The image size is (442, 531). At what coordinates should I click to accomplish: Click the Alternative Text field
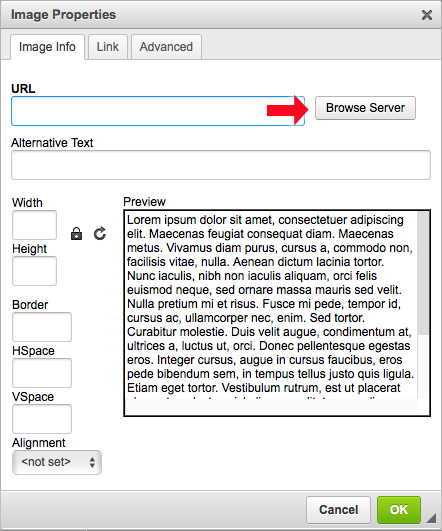click(x=221, y=165)
